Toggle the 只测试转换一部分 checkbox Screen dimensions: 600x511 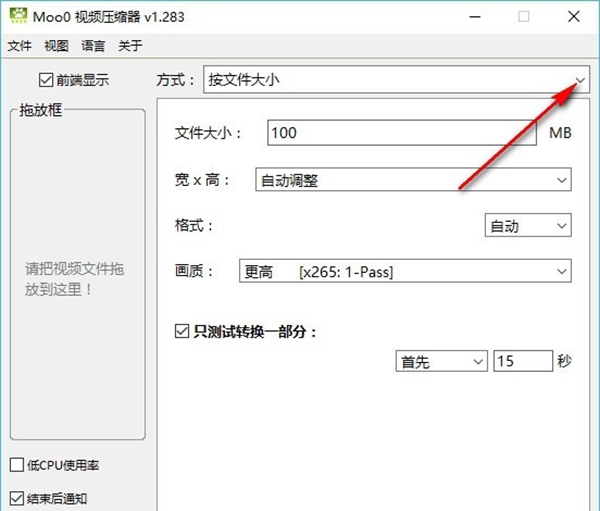[x=182, y=331]
